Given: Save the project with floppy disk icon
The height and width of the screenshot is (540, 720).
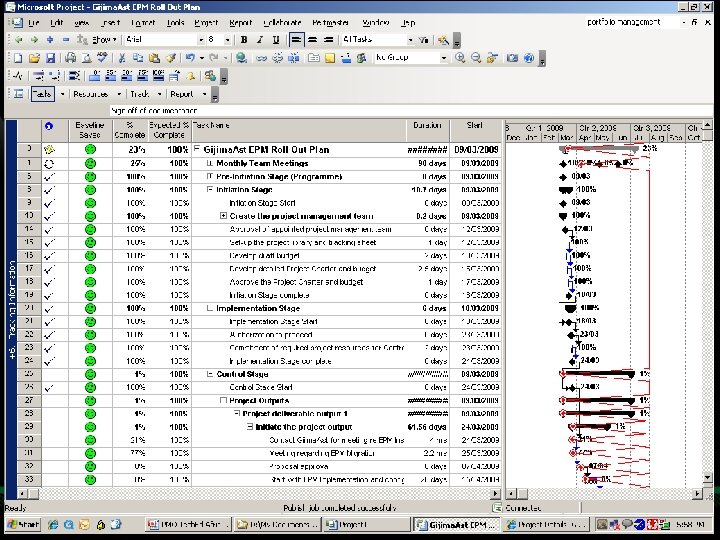Looking at the screenshot, I should tap(50, 58).
